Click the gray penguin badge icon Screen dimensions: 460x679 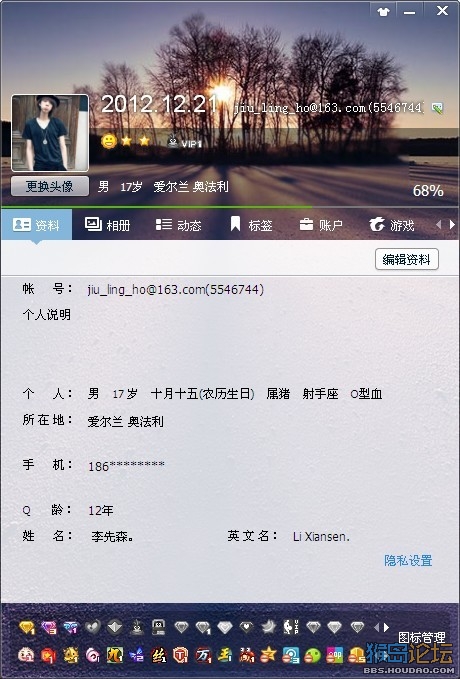[137, 627]
